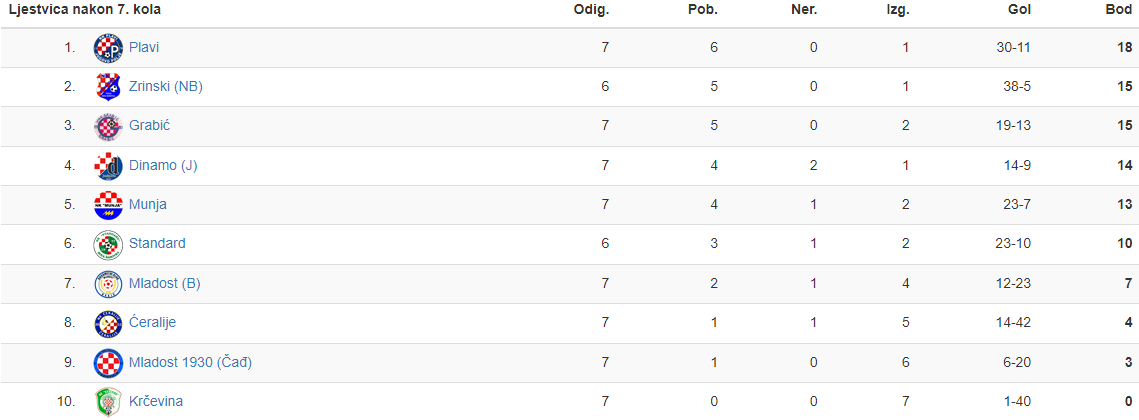1139x420 pixels.
Task: Click the Ćeralije club crest icon
Action: [108, 323]
